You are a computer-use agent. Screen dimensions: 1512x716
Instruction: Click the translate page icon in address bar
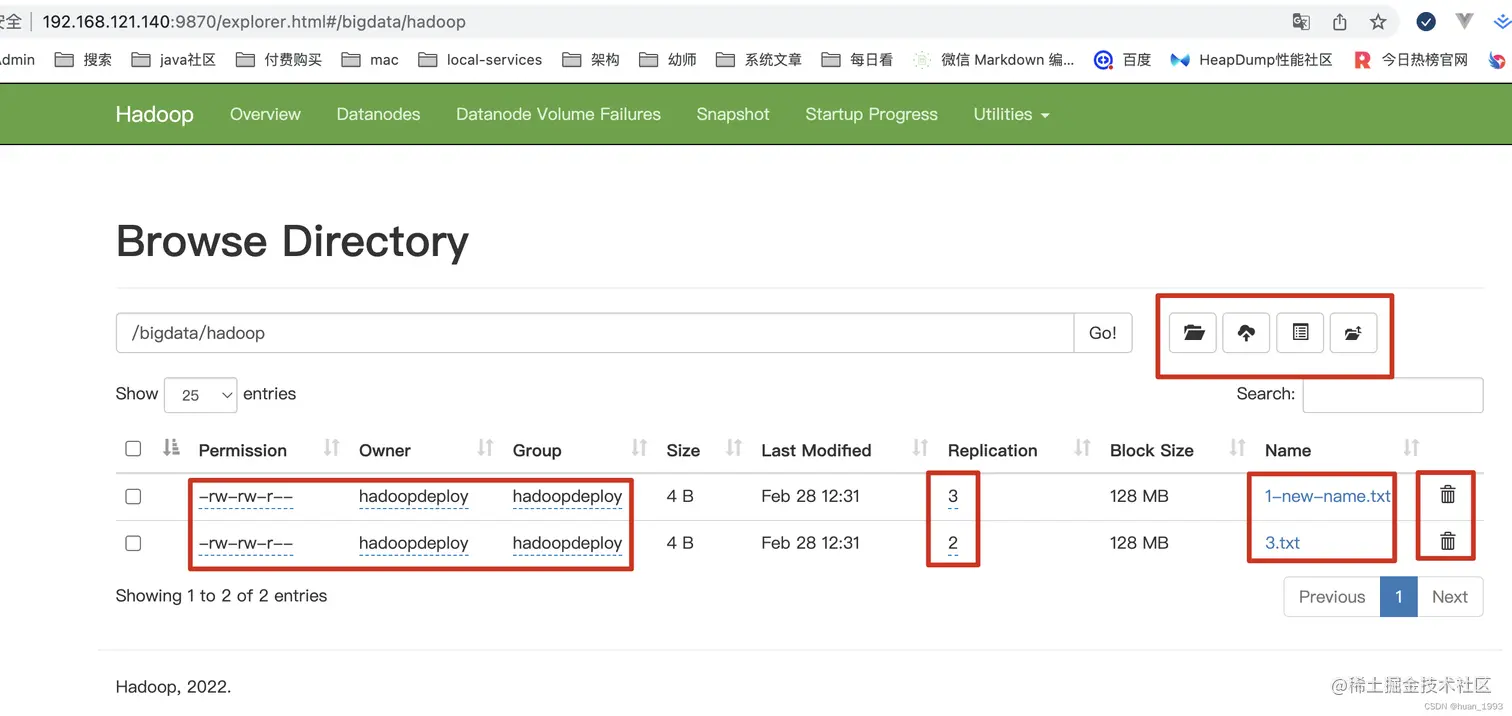coord(1301,21)
